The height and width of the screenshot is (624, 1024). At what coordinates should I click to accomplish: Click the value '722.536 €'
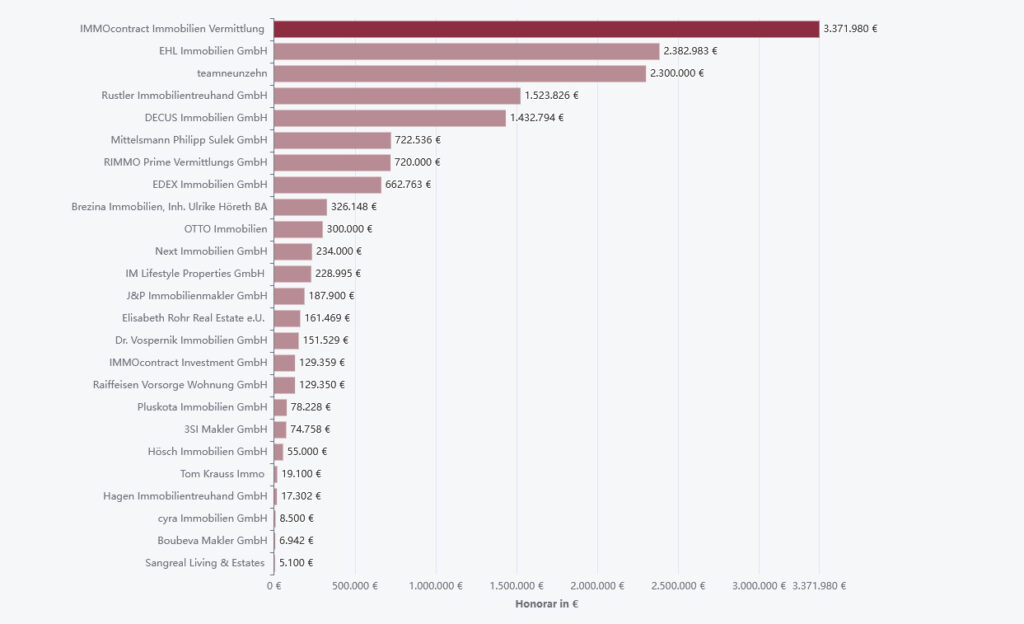(417, 140)
